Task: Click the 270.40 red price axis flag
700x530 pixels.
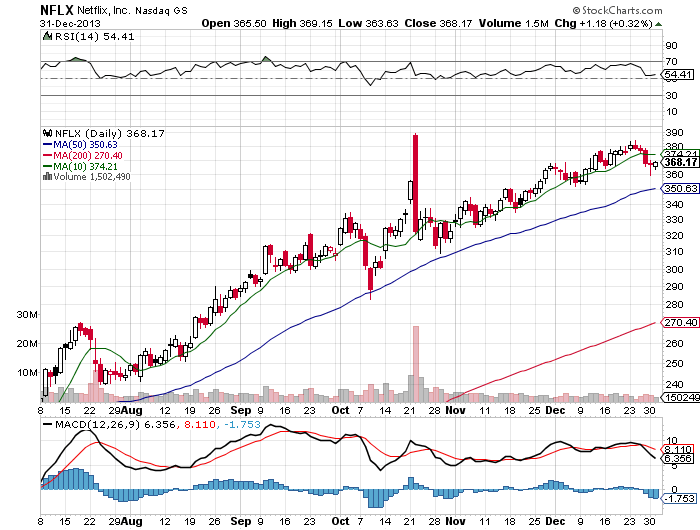Action: pyautogui.click(x=680, y=322)
